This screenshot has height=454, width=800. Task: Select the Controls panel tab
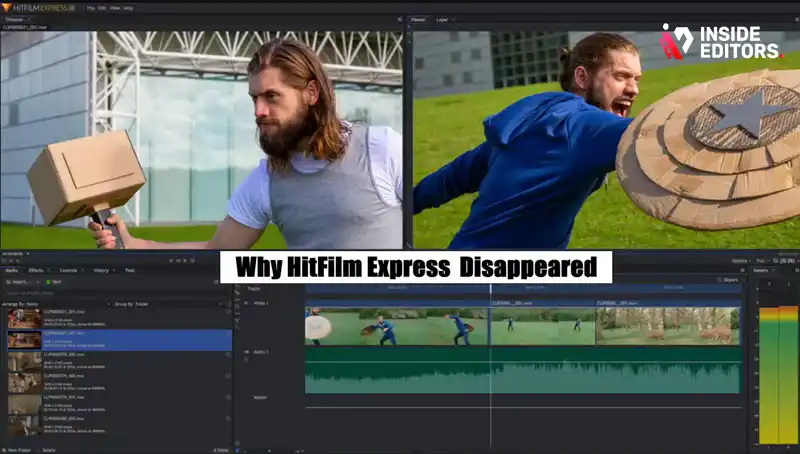pyautogui.click(x=68, y=270)
